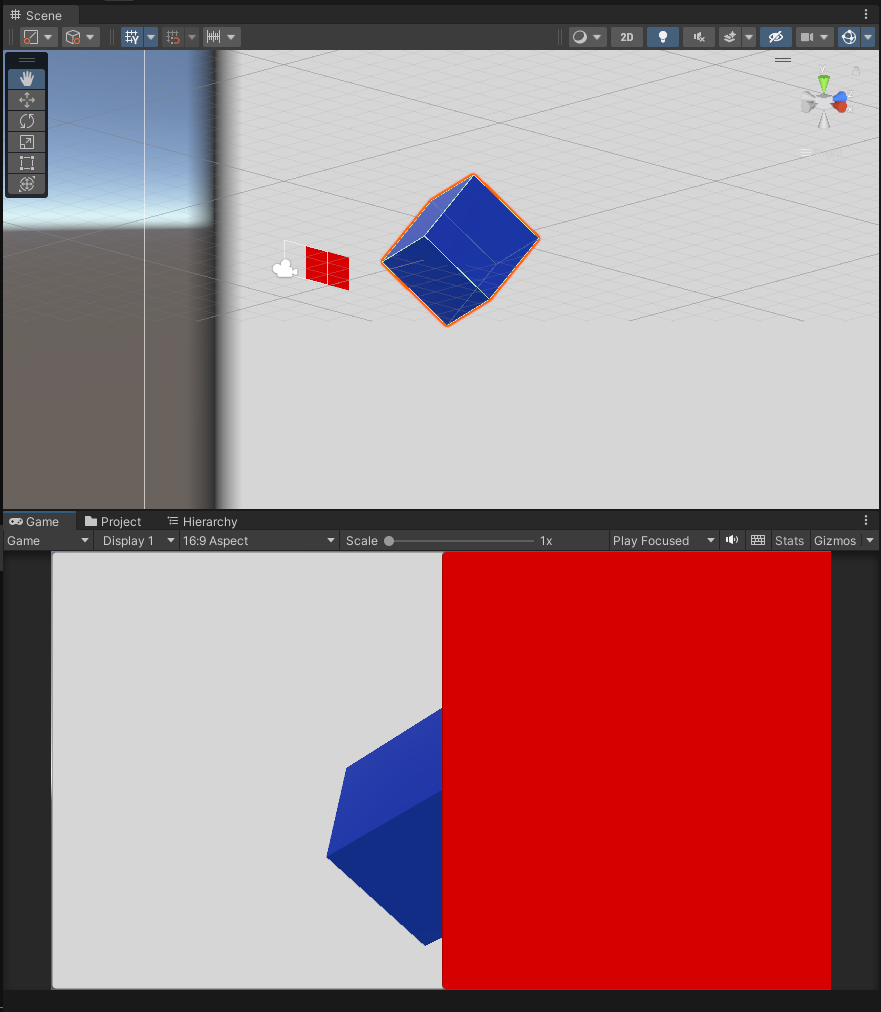The width and height of the screenshot is (881, 1012).
Task: Select the Rotate tool
Action: (26, 120)
